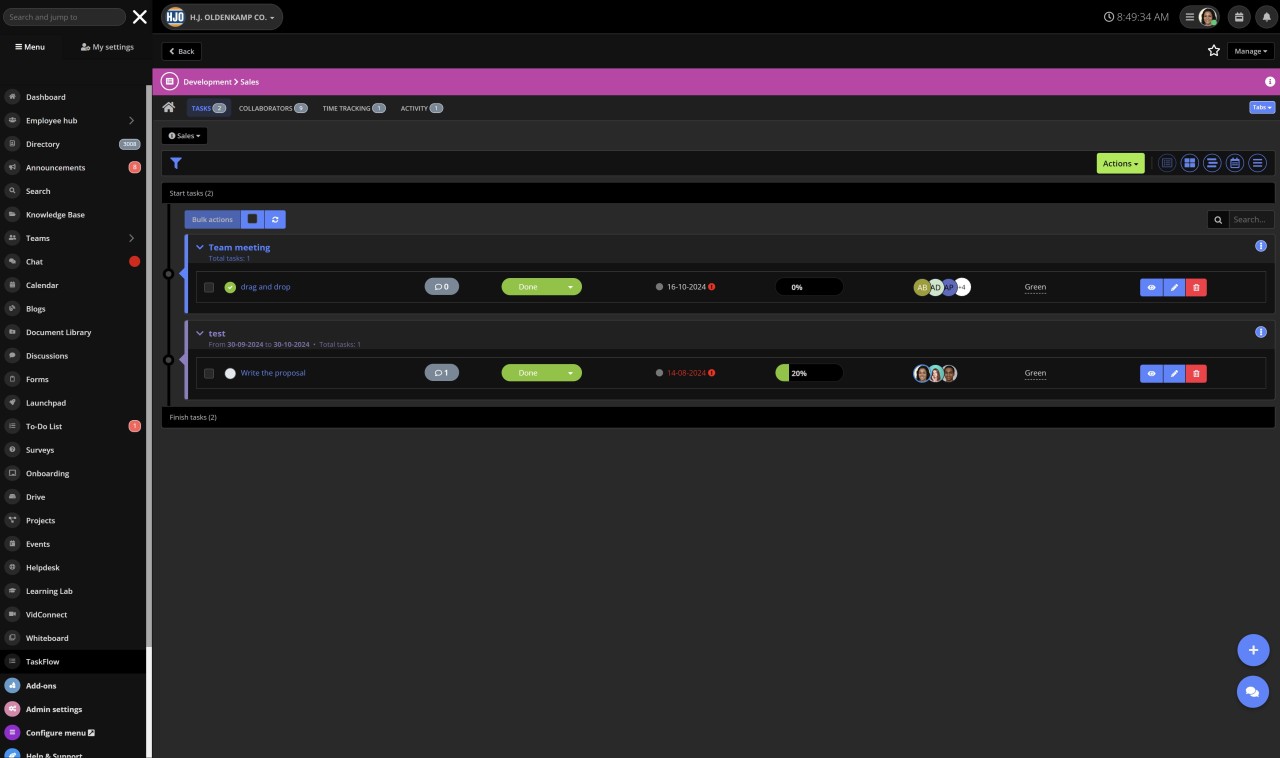Open the calendar view icon
1280x758 pixels.
(1234, 163)
